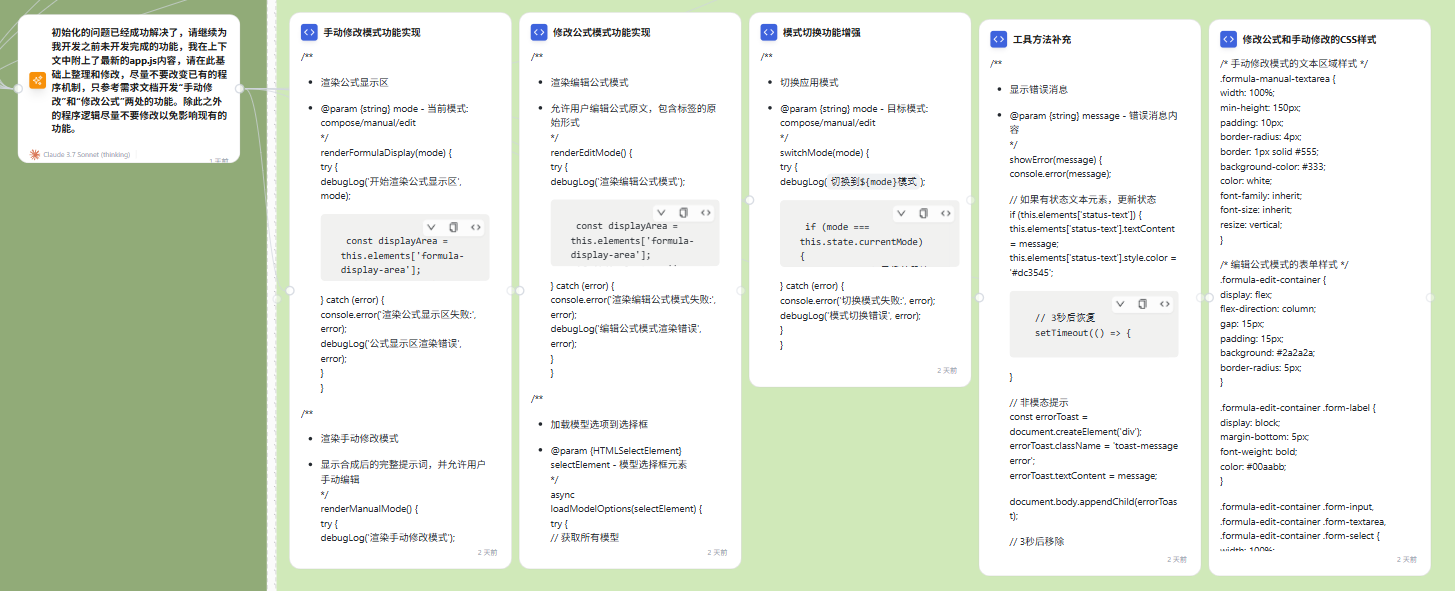Click the bold prompt text on left card
Image resolution: width=1455 pixels, height=591 pixels.
pyautogui.click(x=139, y=81)
